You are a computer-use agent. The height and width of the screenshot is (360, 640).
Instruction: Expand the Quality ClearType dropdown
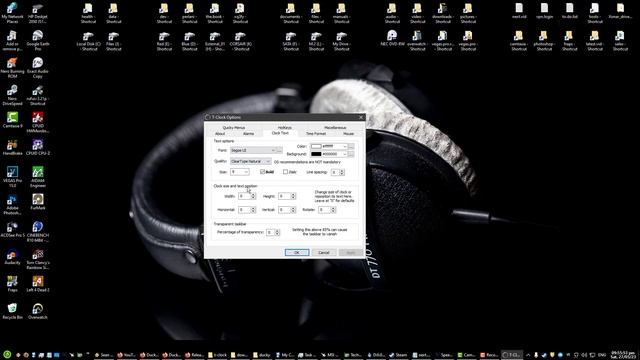pos(250,161)
